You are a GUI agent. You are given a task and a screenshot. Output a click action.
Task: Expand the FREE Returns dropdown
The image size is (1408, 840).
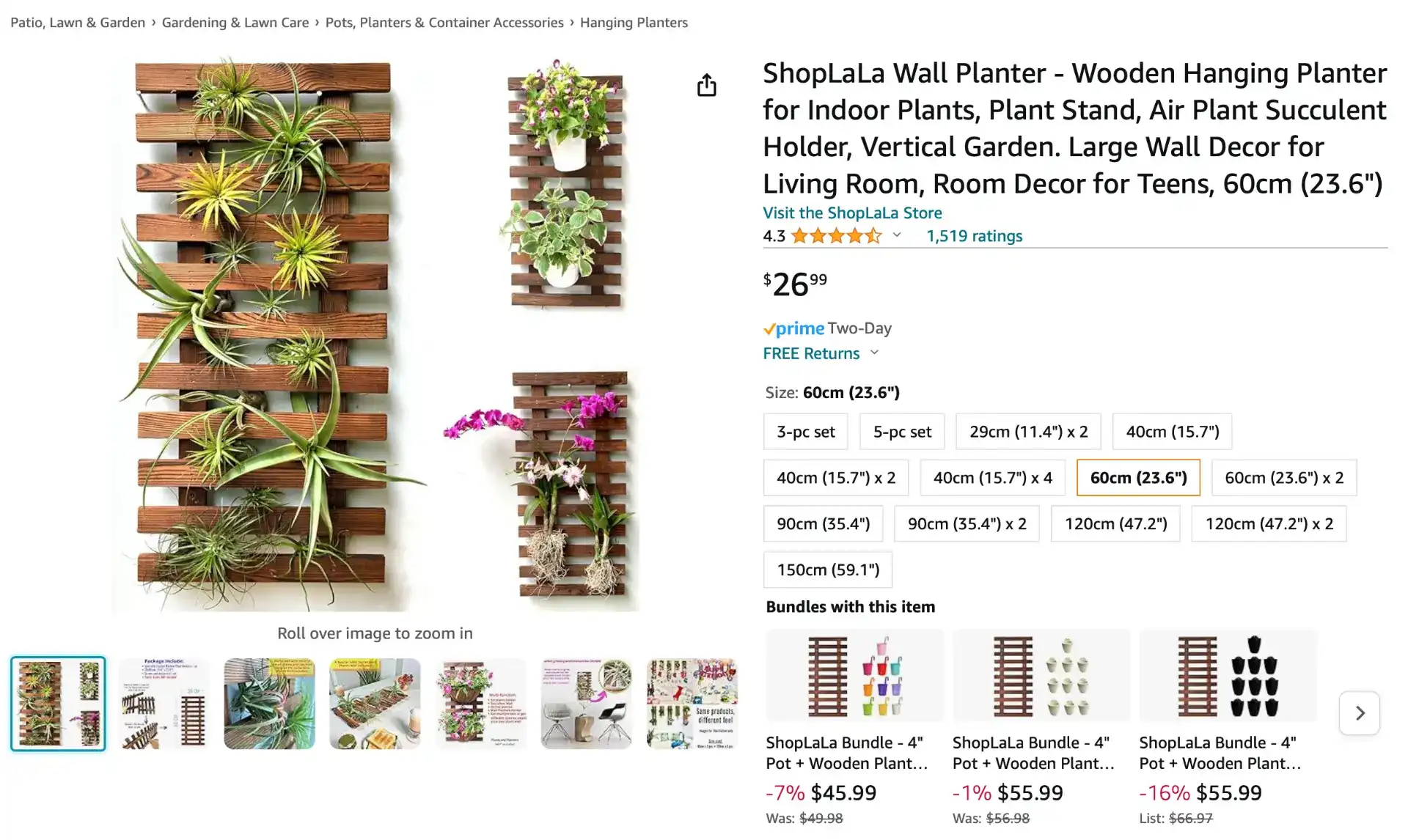[x=874, y=353]
